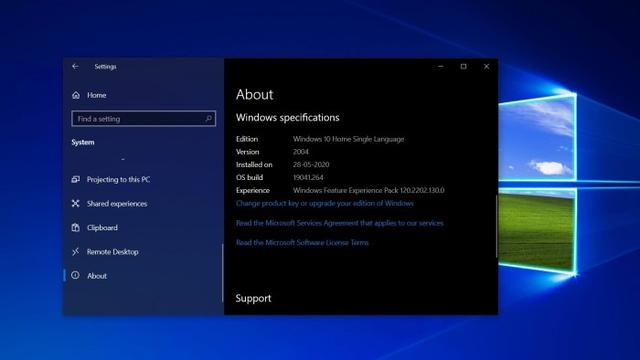
Task: Click the main pane vertical scrollbar
Action: coord(496,227)
